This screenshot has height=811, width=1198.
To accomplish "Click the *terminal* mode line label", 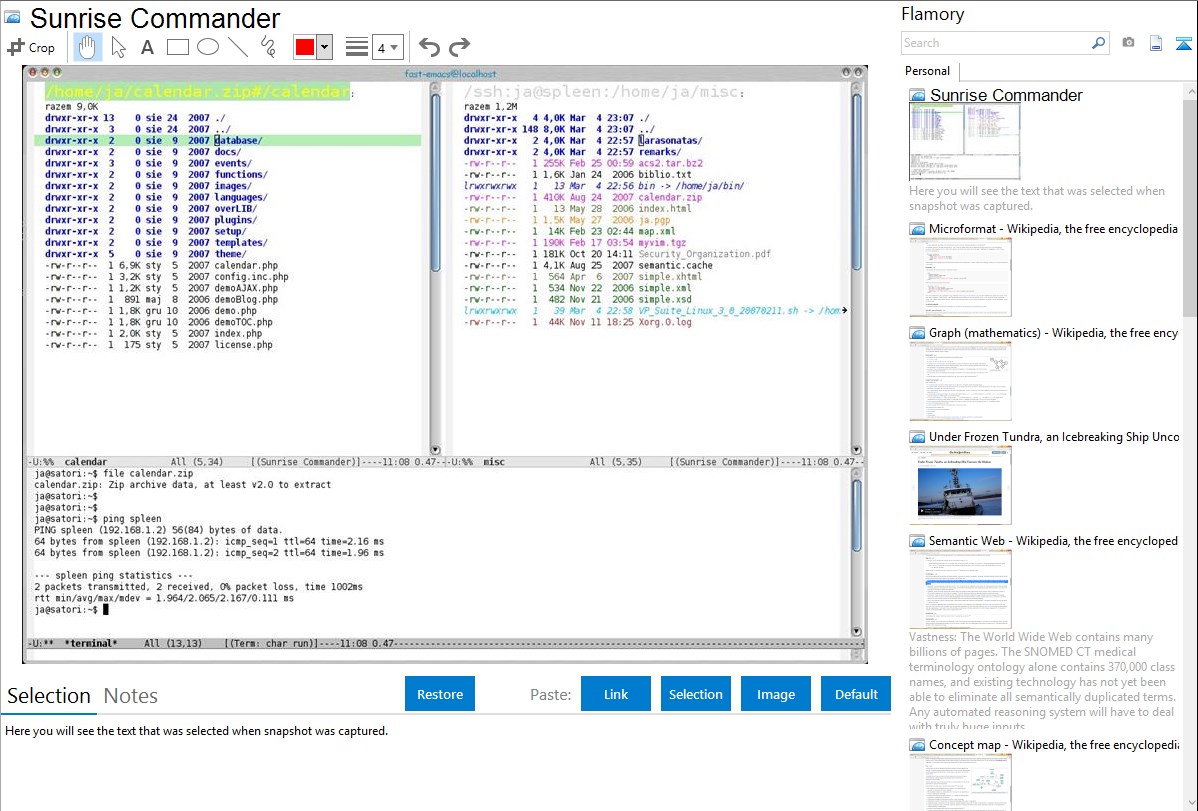I will [91, 644].
